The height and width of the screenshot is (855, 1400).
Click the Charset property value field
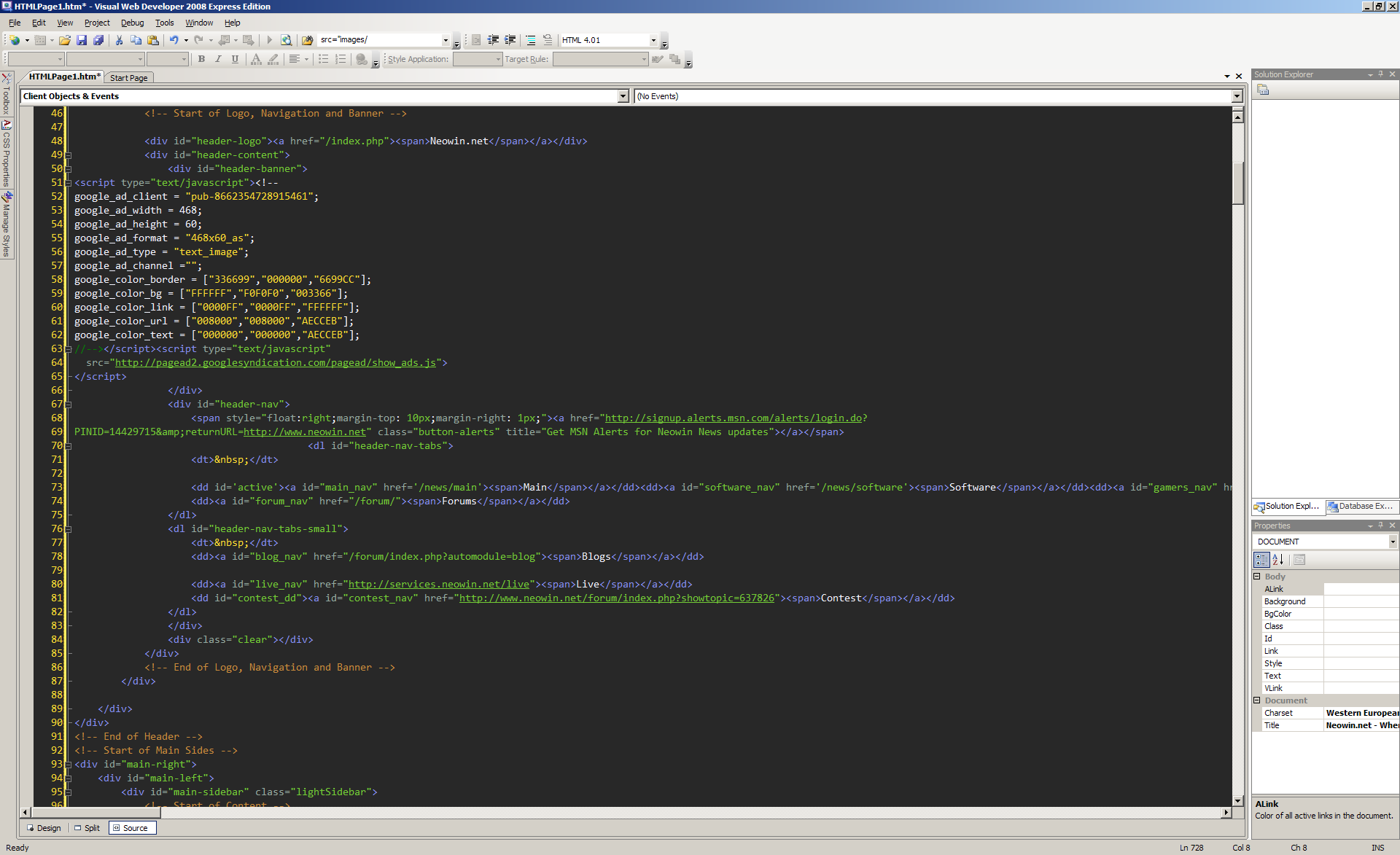pyautogui.click(x=1361, y=713)
